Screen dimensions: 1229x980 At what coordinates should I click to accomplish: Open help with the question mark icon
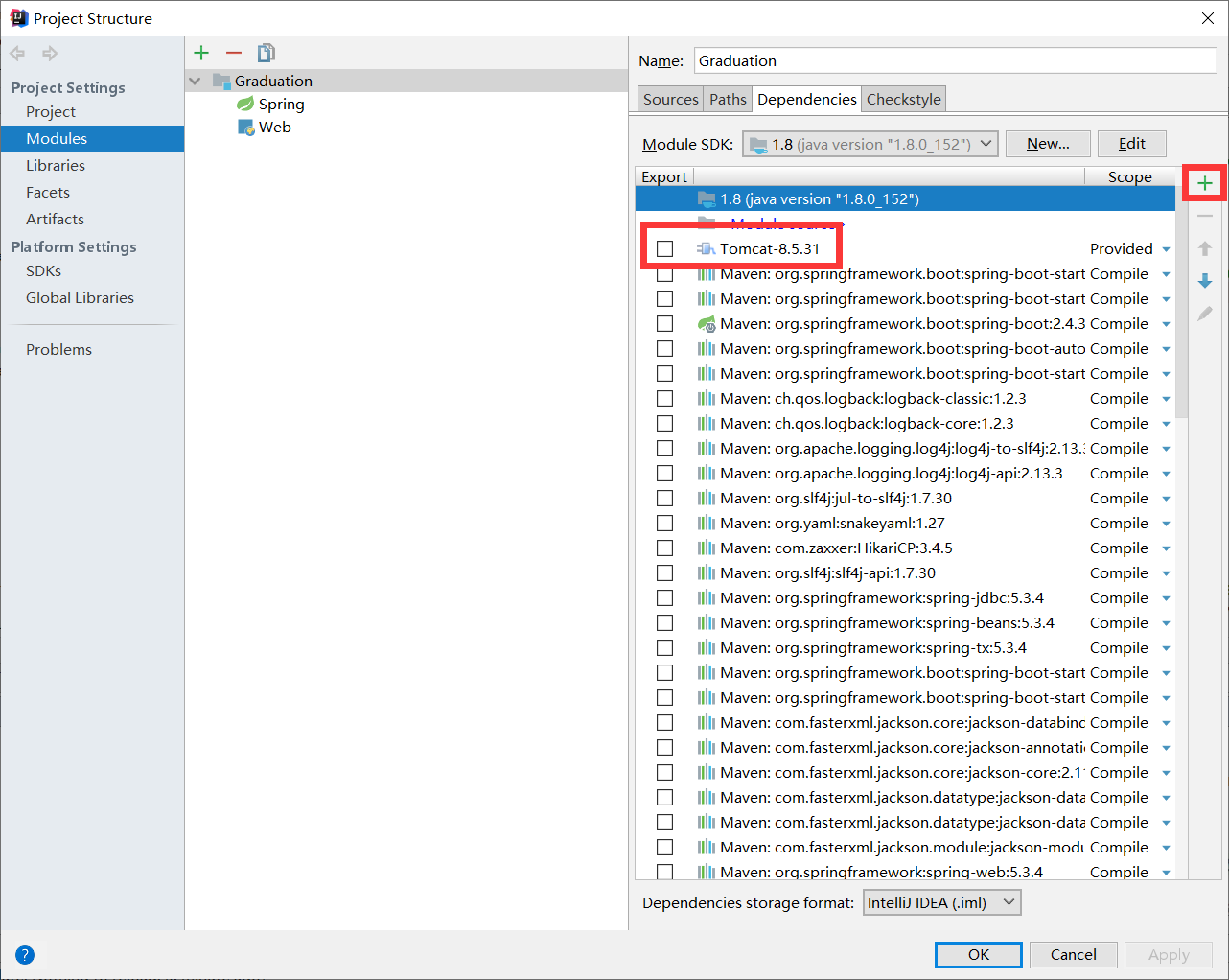coord(25,955)
